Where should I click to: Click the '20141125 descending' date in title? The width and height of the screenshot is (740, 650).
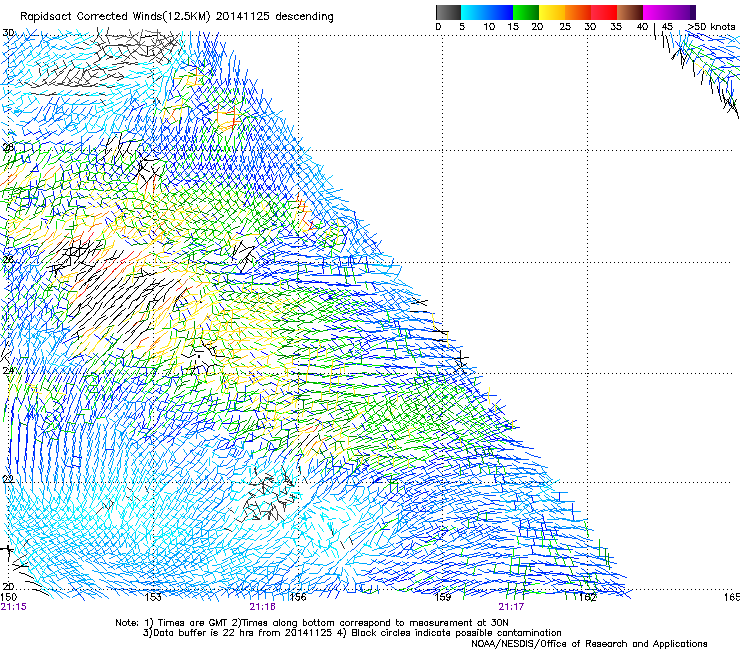tap(274, 17)
